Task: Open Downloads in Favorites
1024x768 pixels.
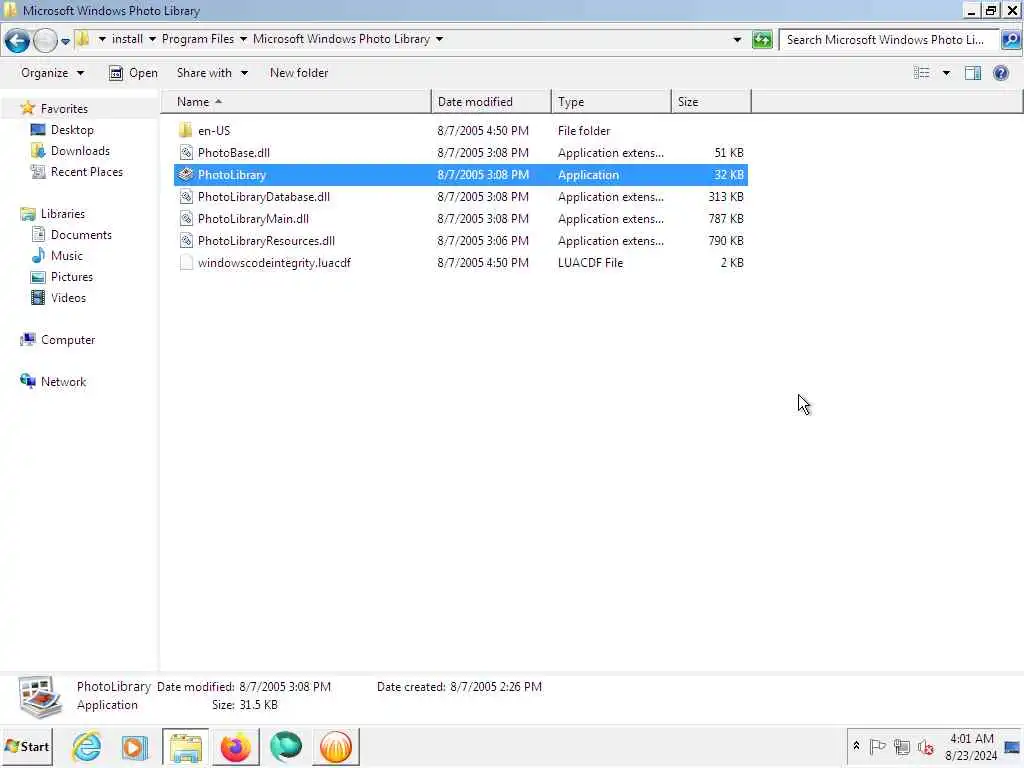Action: 80,151
